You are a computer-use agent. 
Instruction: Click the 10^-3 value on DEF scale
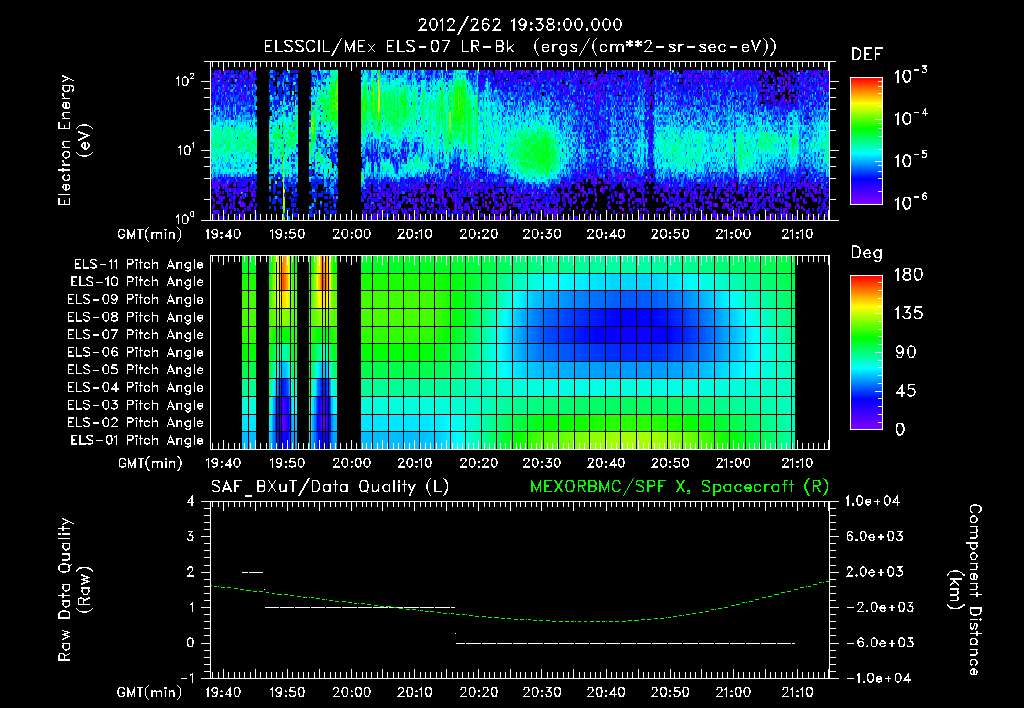pos(910,76)
